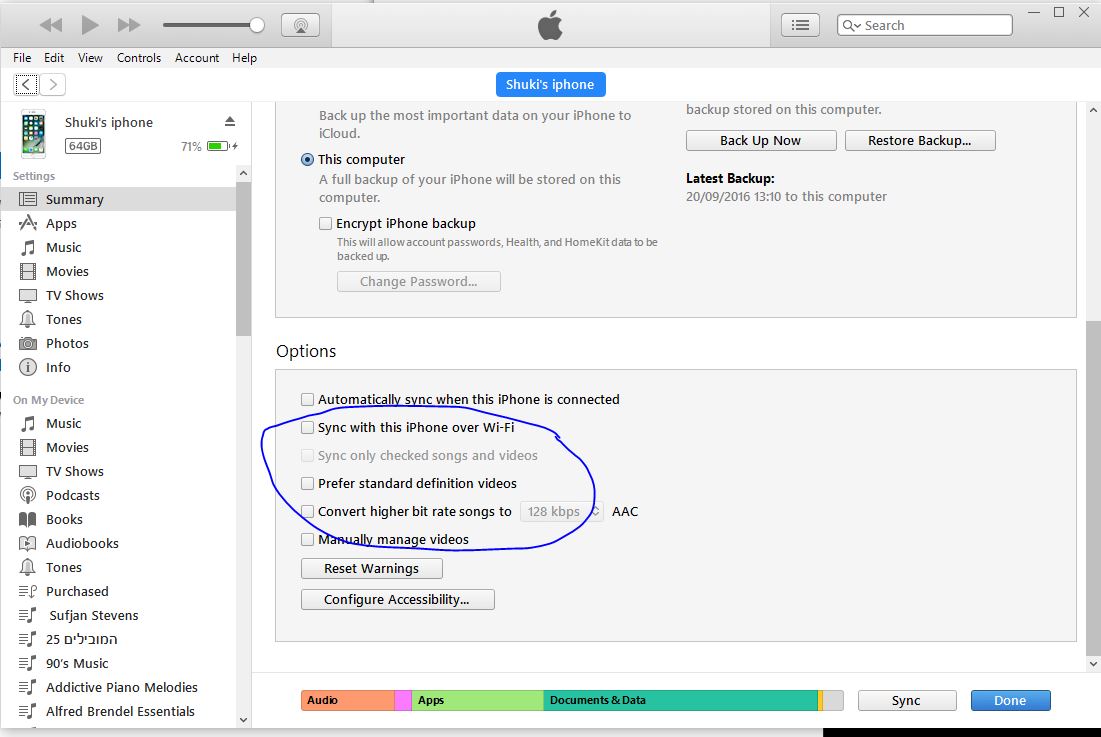The image size is (1101, 737).
Task: Open Addictive Piano Melodies playlist
Action: coord(119,687)
